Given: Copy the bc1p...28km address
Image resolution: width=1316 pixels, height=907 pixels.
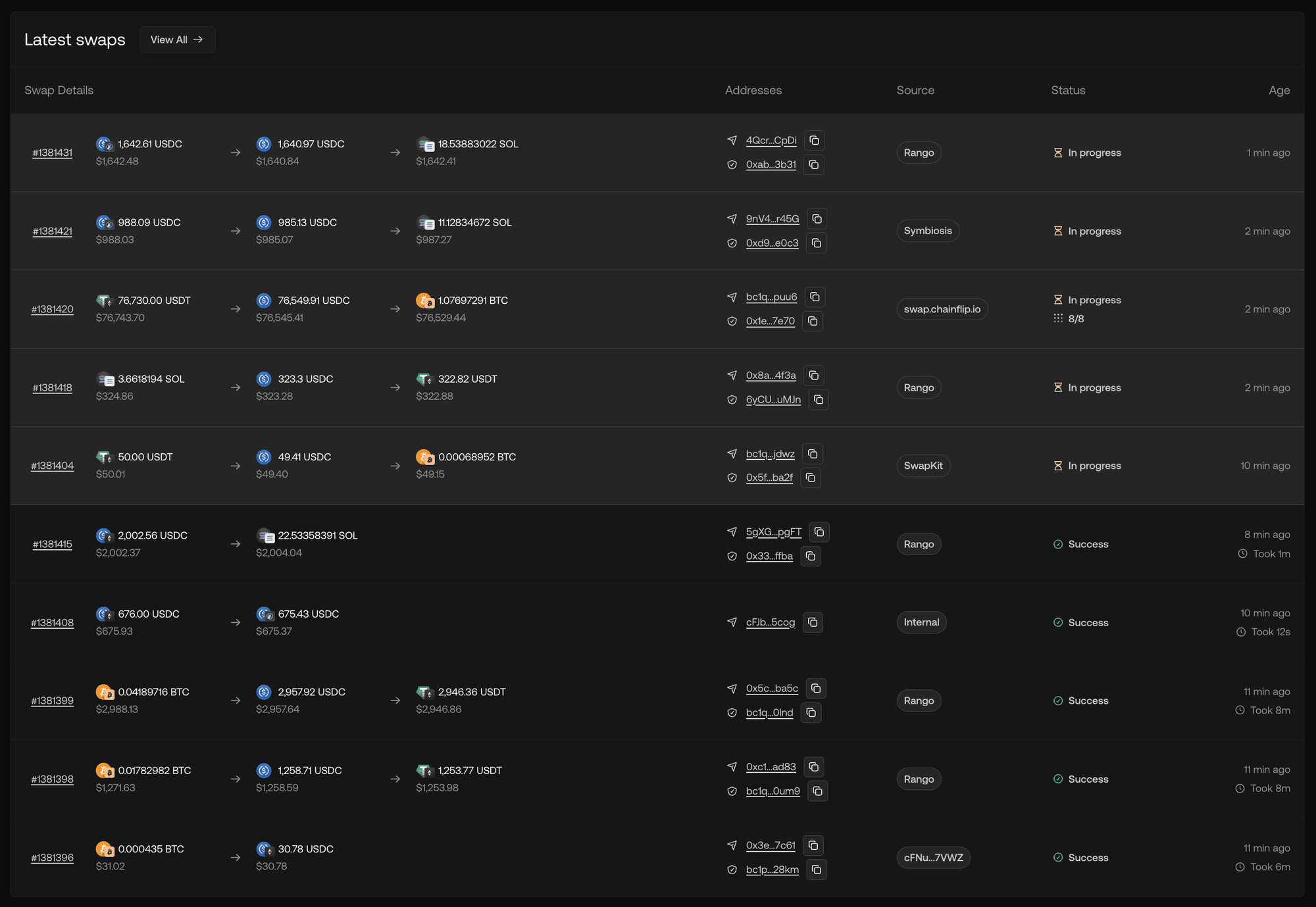Looking at the screenshot, I should 817,870.
